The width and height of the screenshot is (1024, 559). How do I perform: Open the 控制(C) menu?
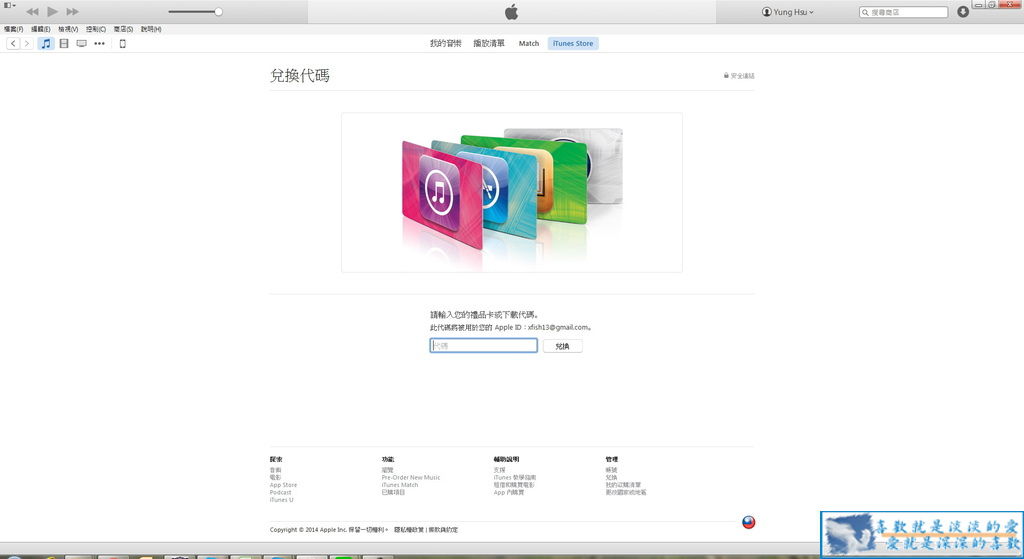click(x=95, y=29)
